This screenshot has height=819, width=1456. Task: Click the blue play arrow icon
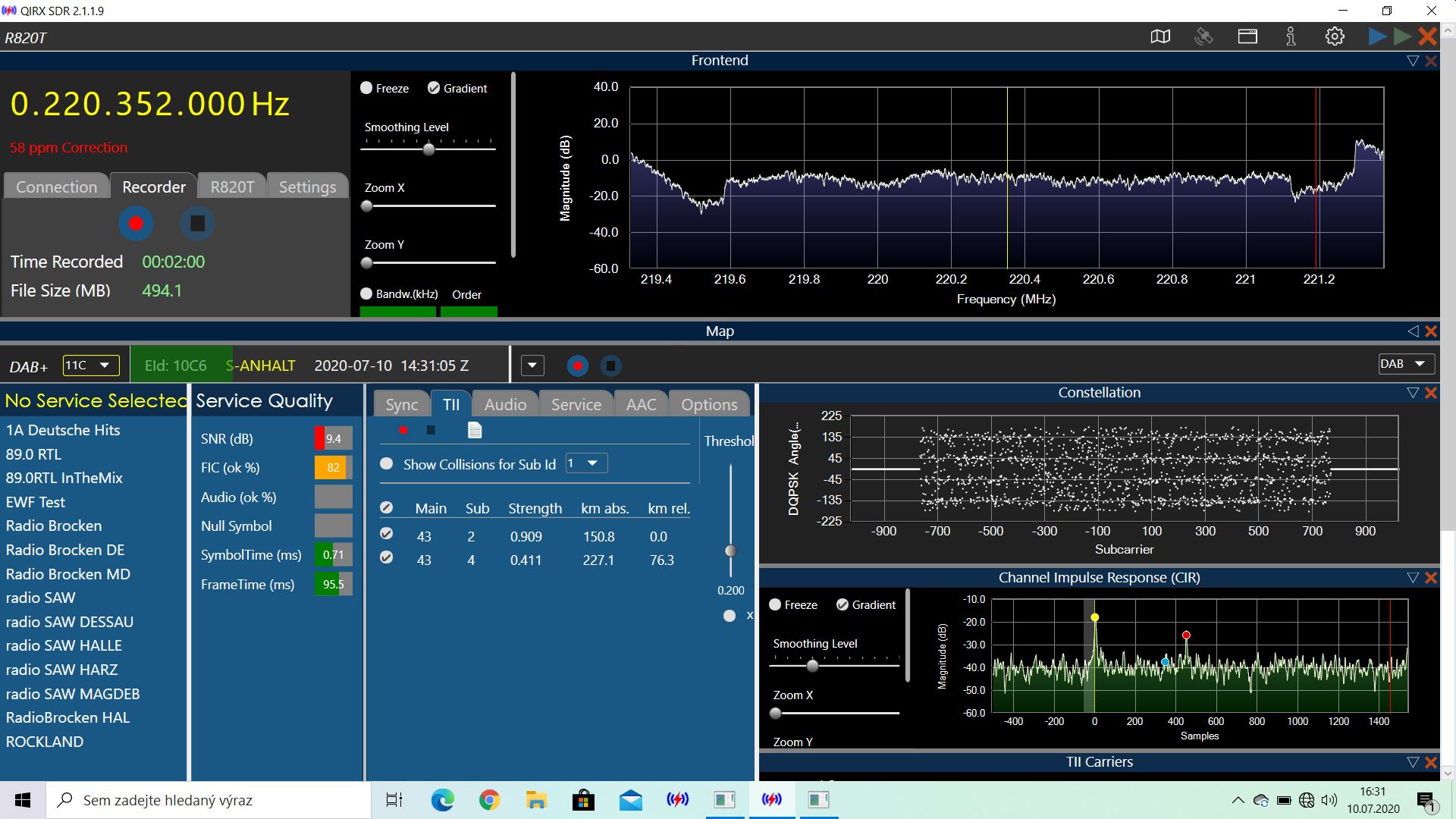tap(1377, 36)
